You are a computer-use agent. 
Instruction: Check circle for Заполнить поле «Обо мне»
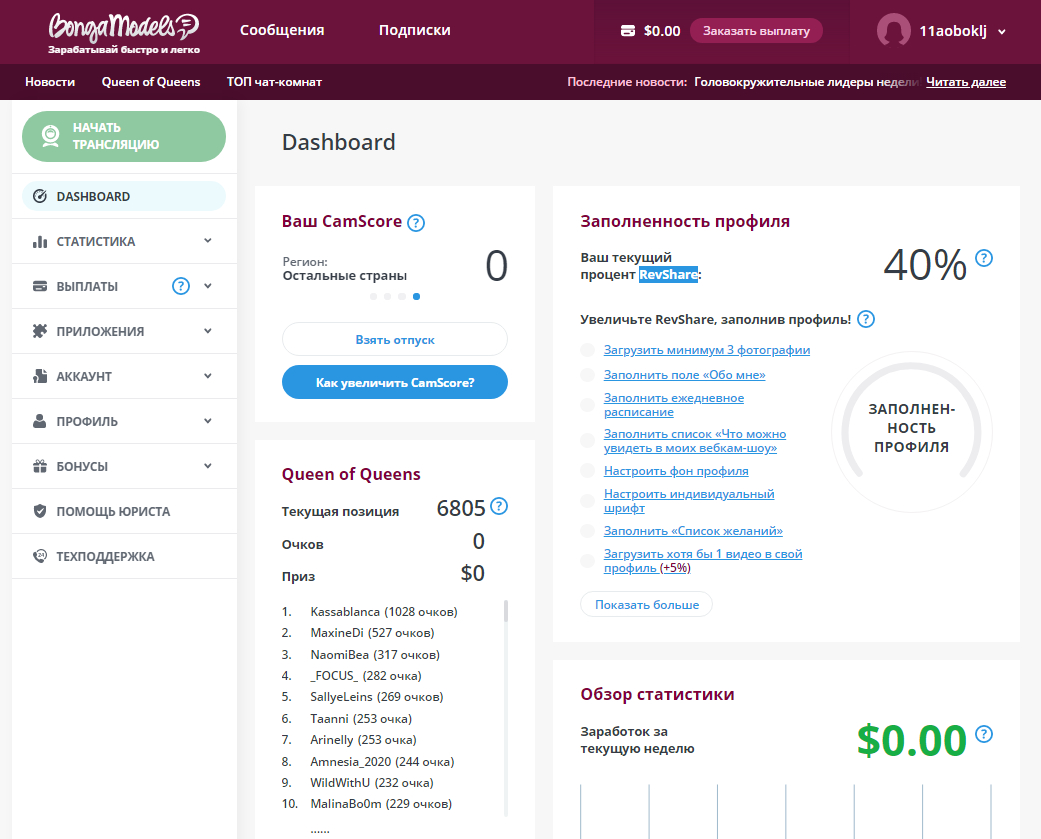coord(588,375)
